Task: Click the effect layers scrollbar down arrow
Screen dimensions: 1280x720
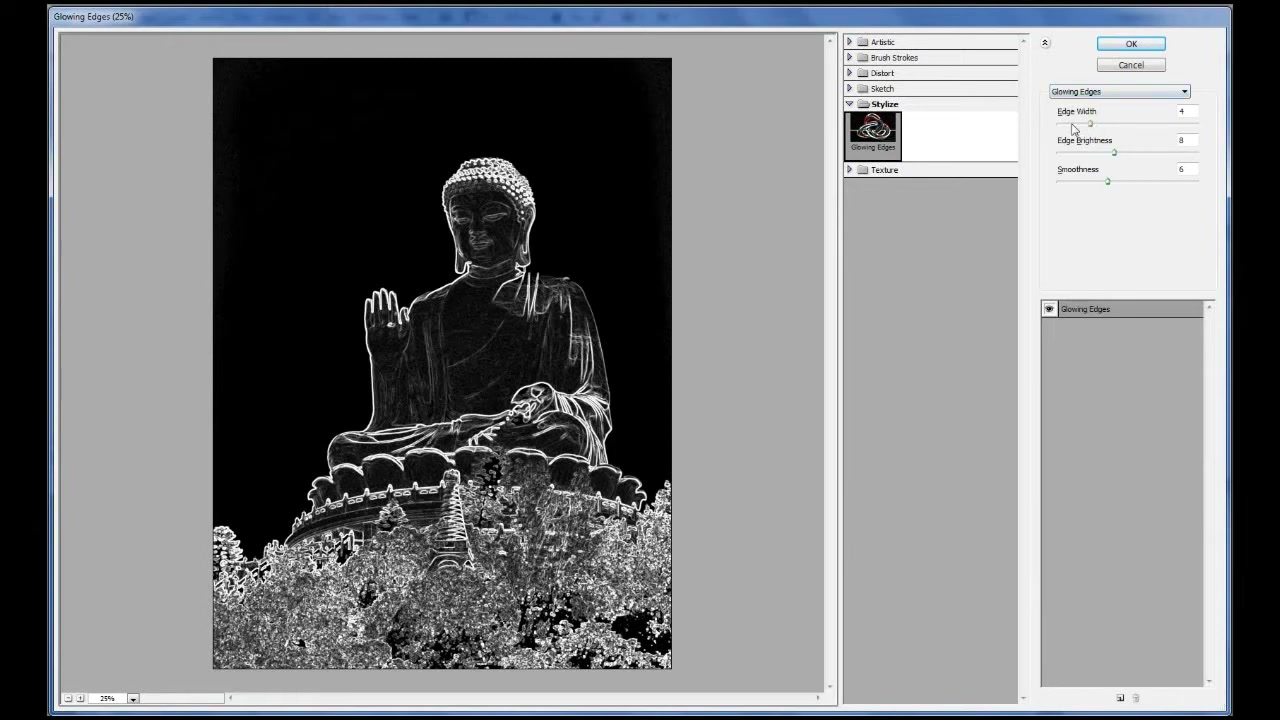Action: (1209, 682)
